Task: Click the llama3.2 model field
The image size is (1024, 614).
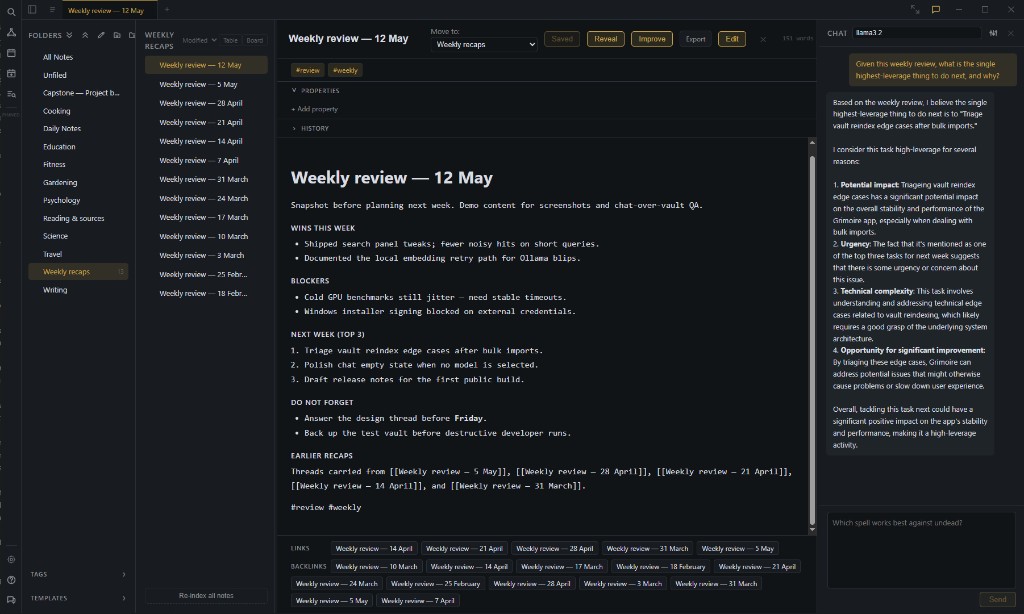Action: click(916, 33)
